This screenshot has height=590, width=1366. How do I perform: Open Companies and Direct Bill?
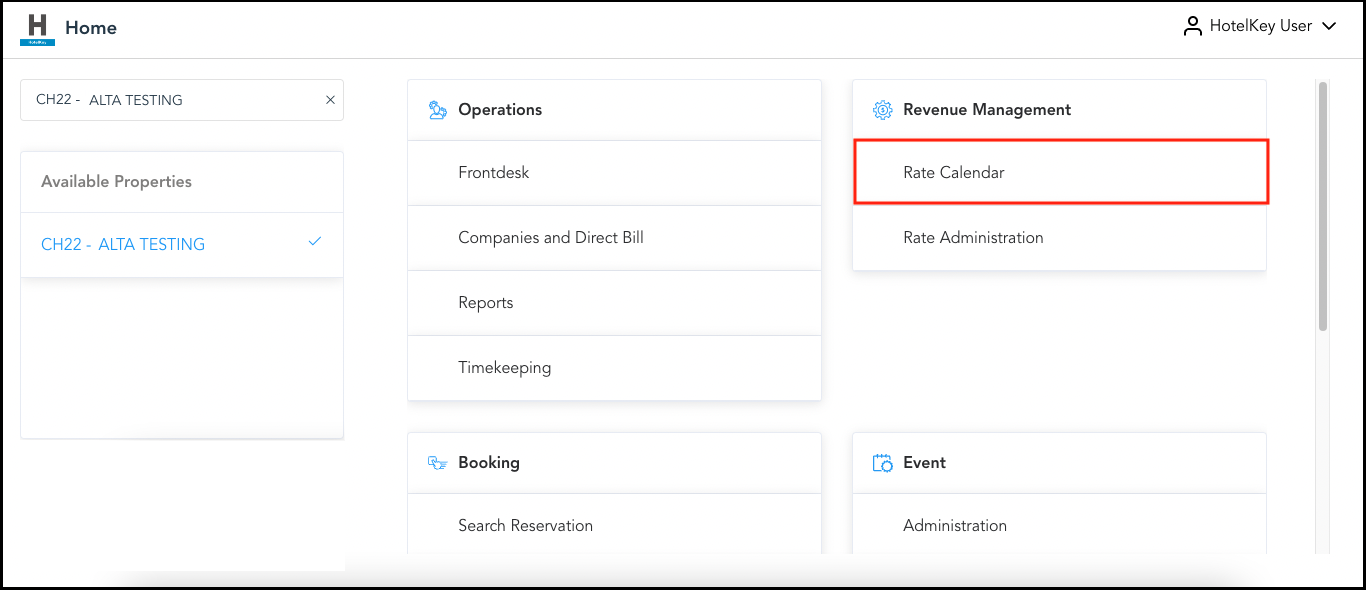[551, 238]
